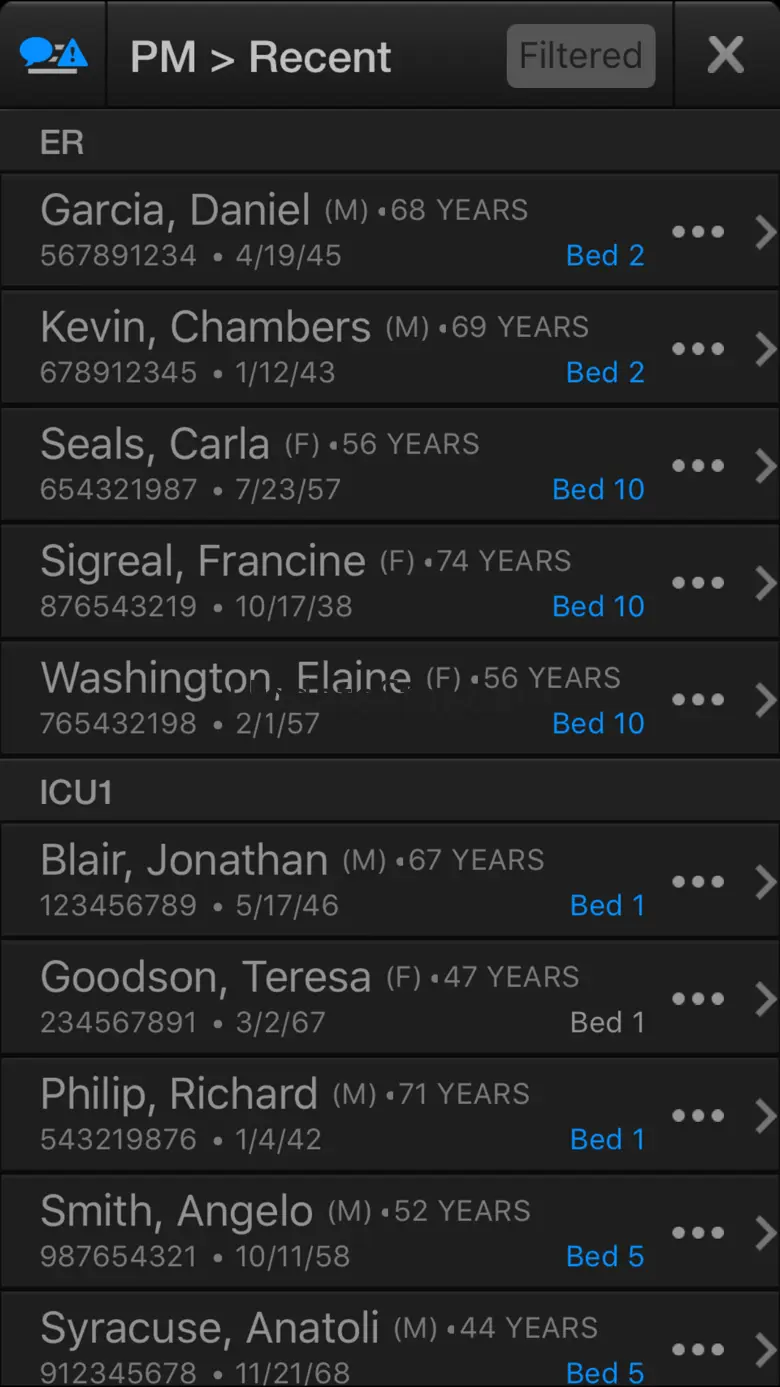Select the ICU1 section header
780x1387 pixels.
pyautogui.click(x=76, y=792)
